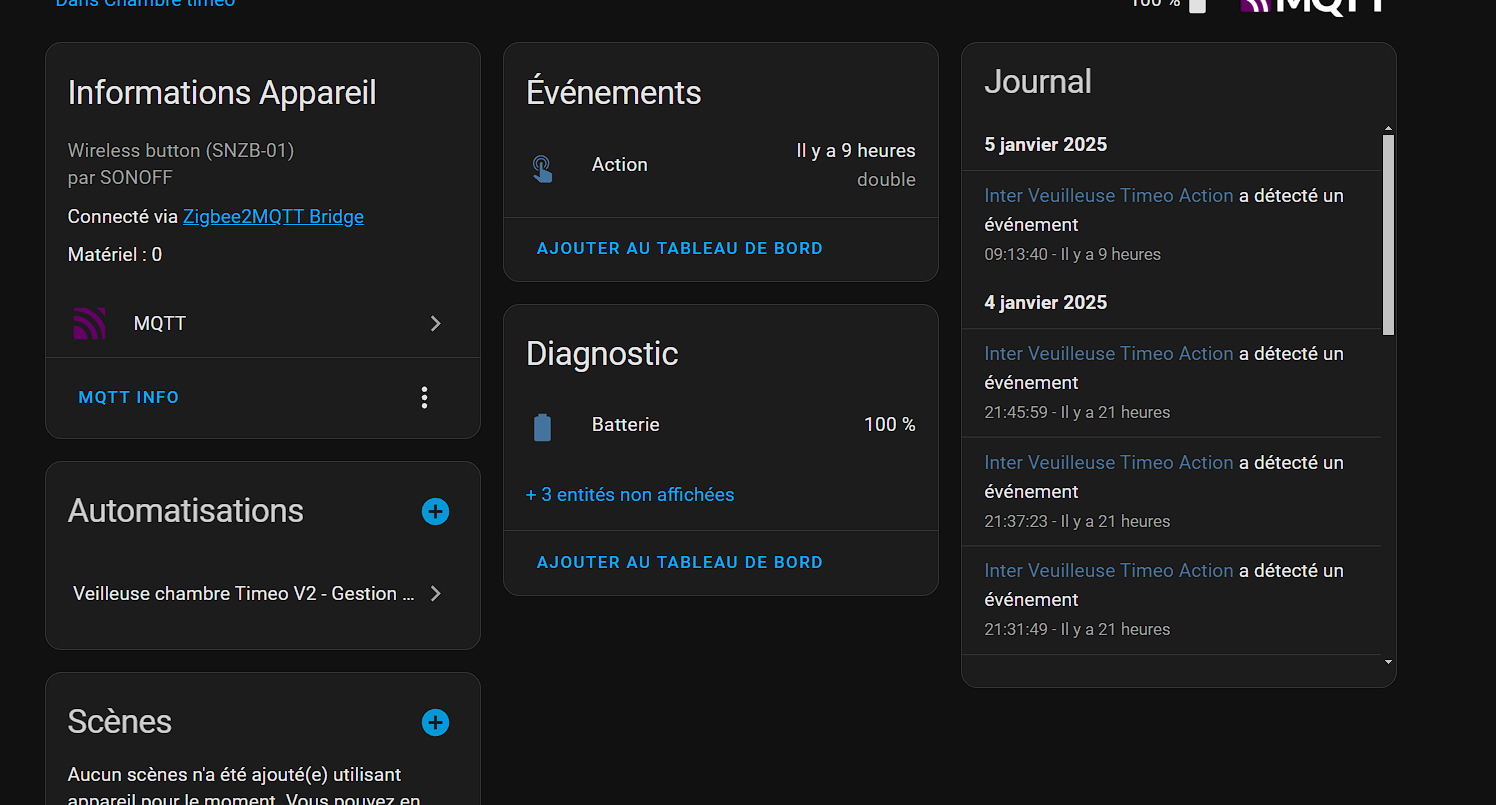1496x805 pixels.
Task: Open the three-dot menu beside MQTT INFO
Action: coord(425,397)
